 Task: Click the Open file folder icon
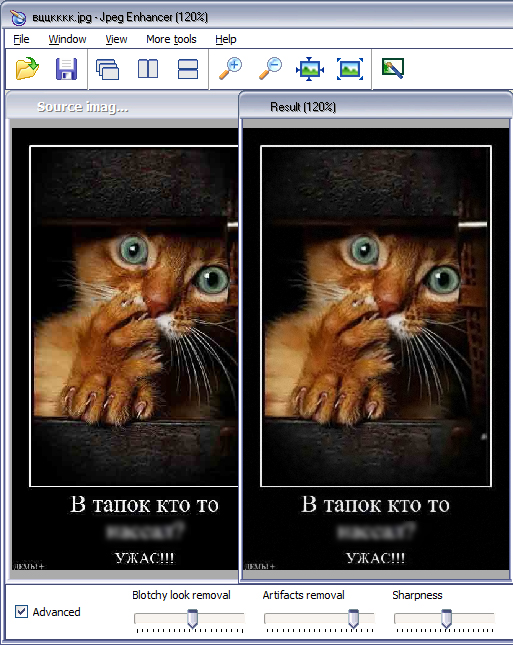tap(27, 68)
